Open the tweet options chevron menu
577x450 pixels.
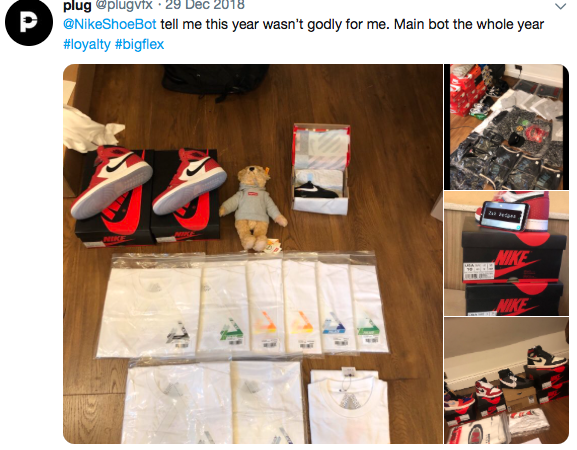click(560, 6)
